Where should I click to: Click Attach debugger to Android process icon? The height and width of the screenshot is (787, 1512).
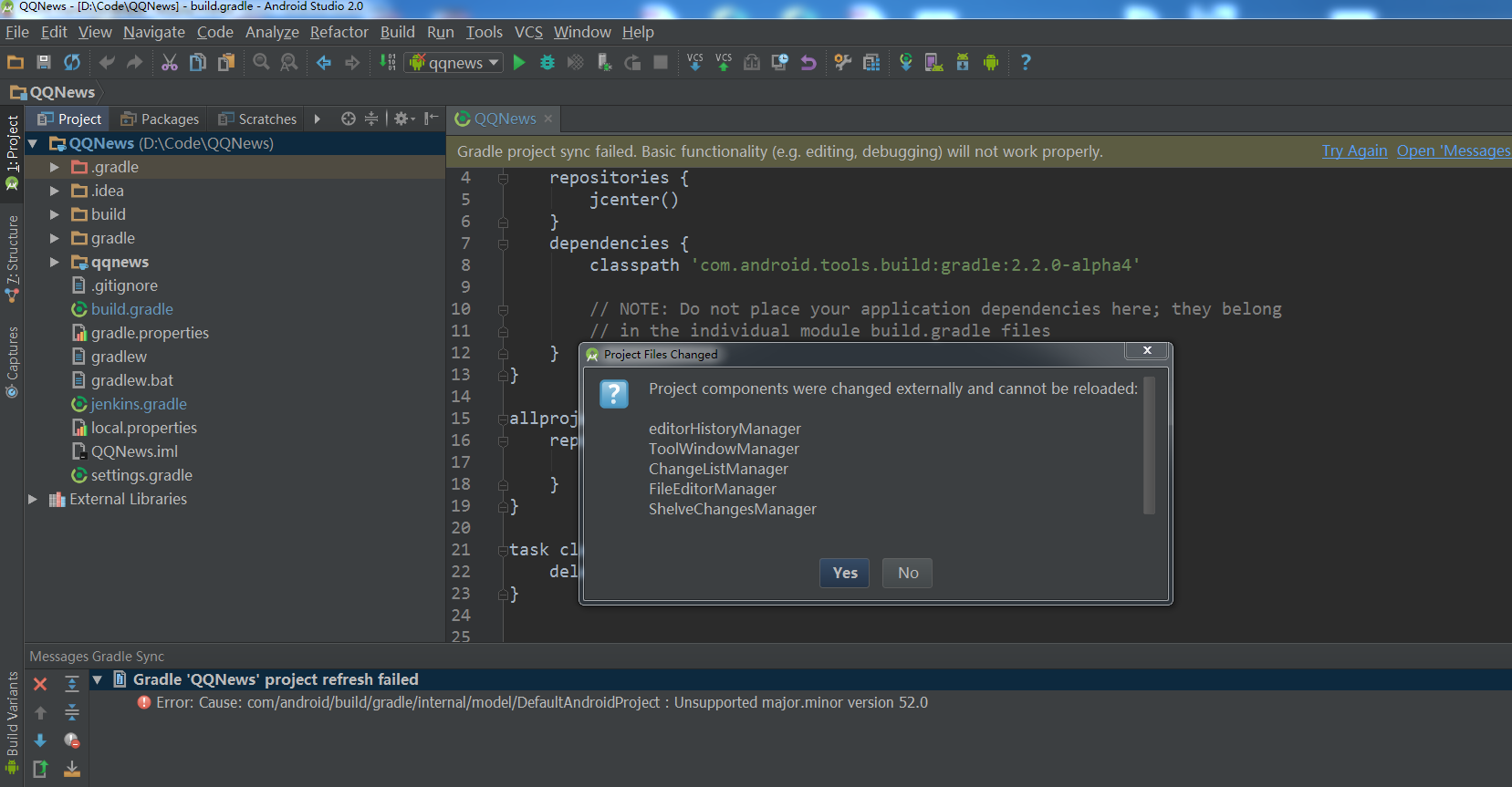tap(604, 62)
